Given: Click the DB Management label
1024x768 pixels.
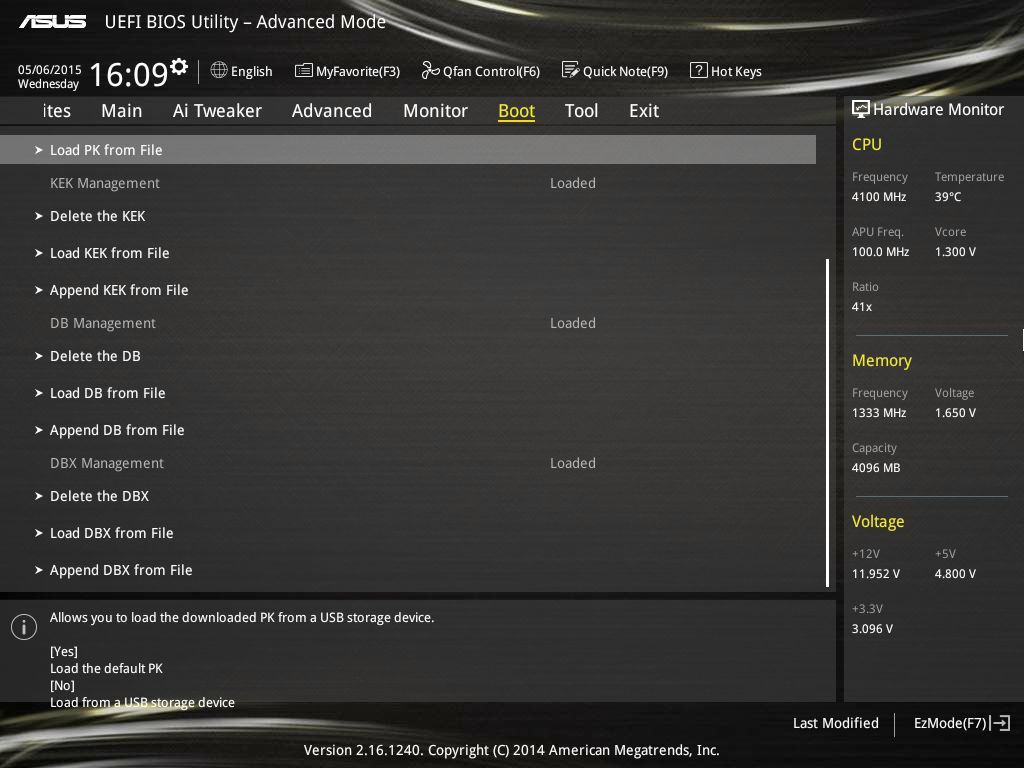Looking at the screenshot, I should tap(103, 323).
